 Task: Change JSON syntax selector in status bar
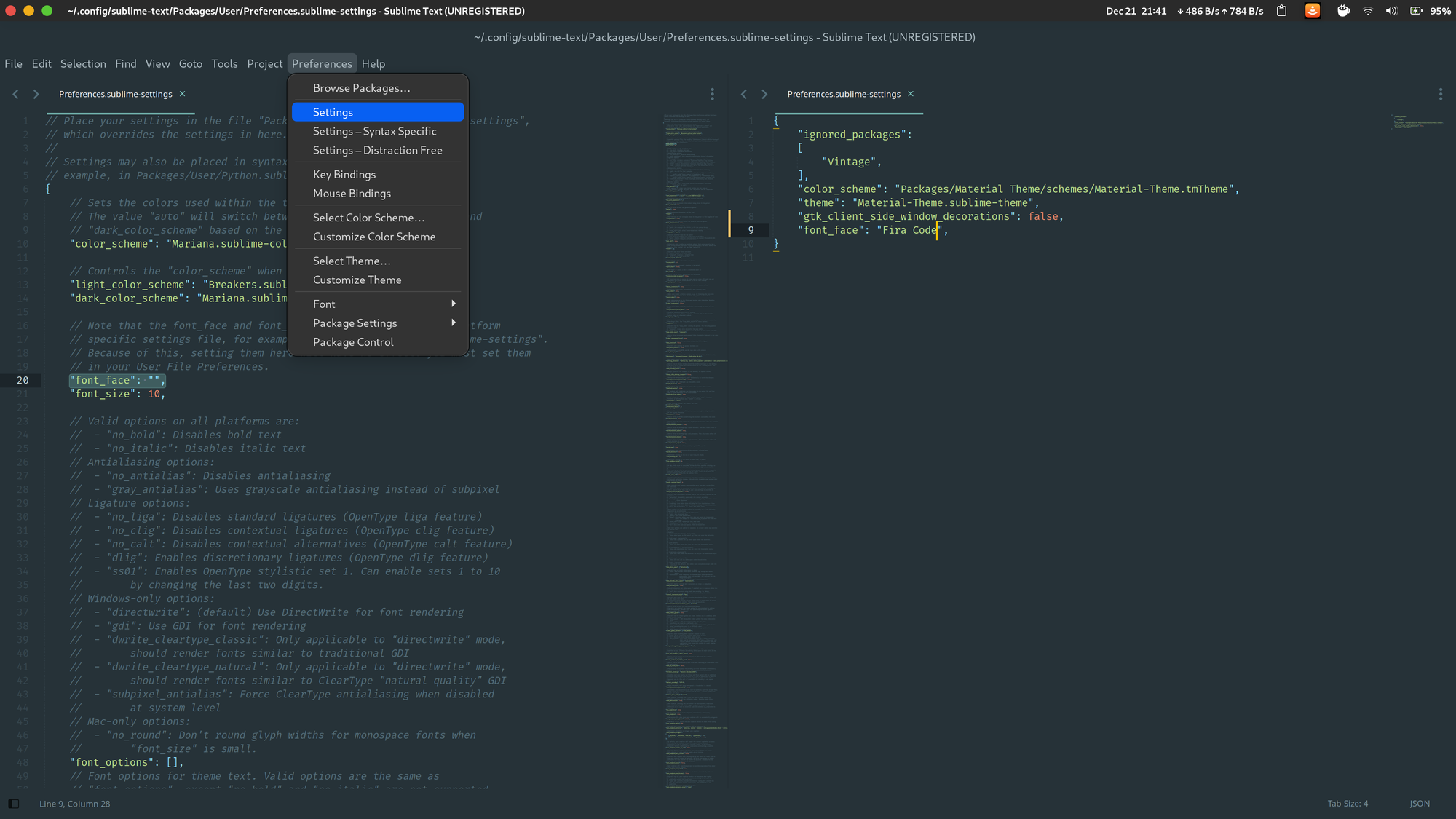pos(1420,804)
